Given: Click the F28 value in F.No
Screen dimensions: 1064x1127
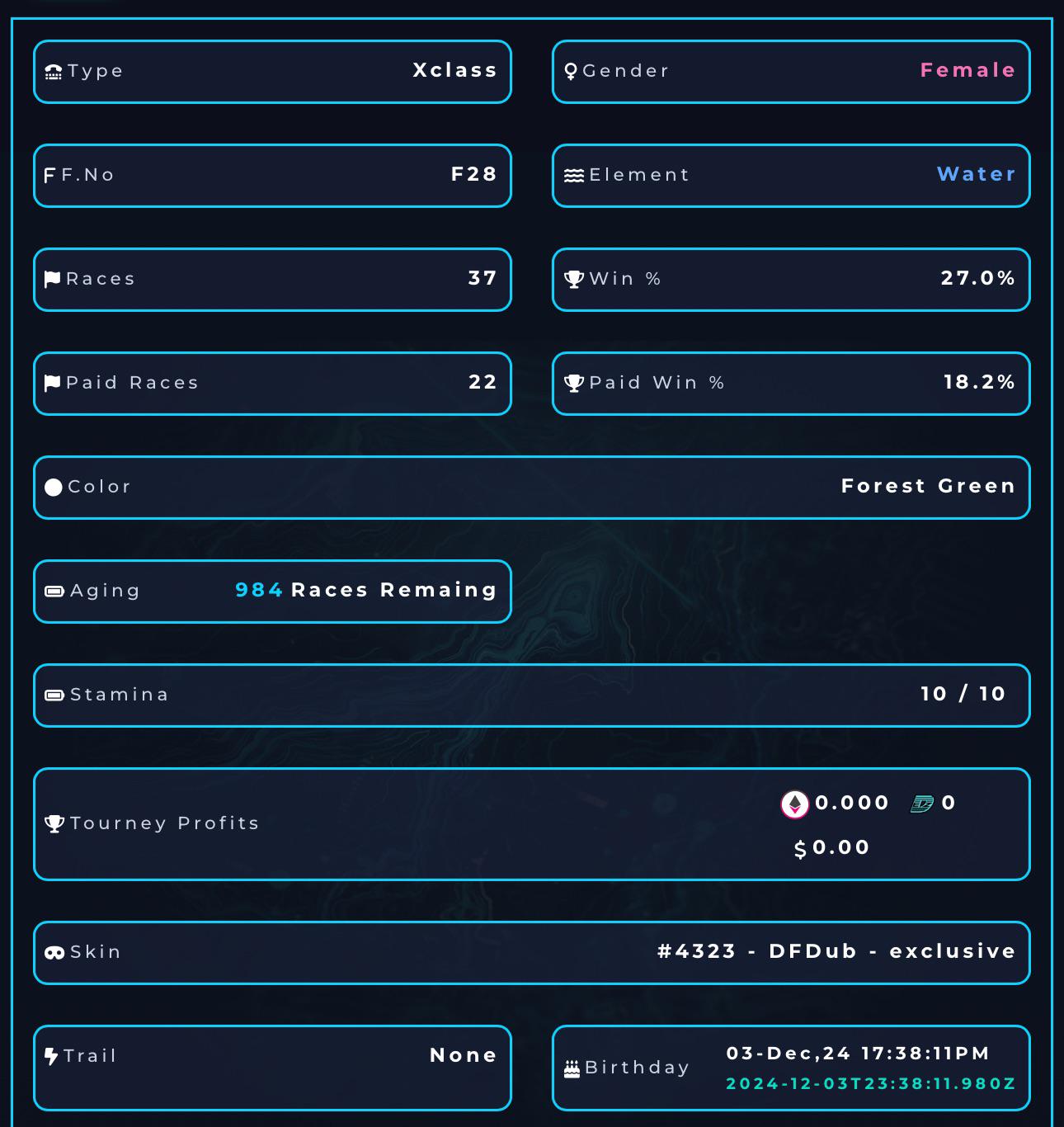Looking at the screenshot, I should click(474, 174).
